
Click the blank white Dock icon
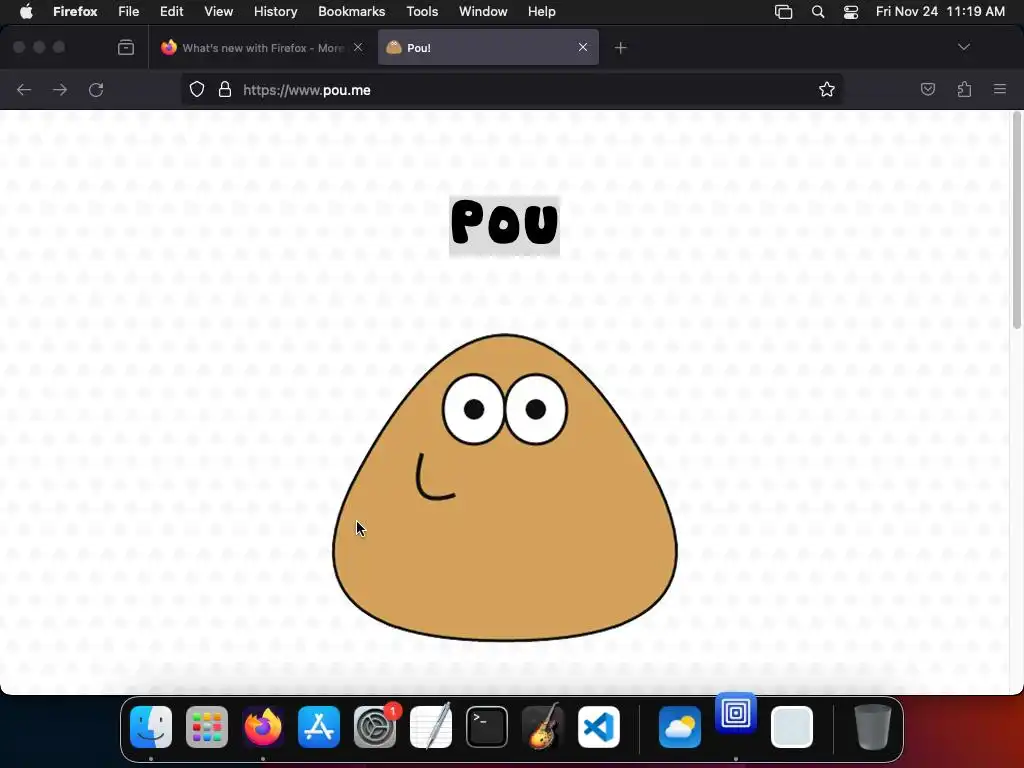pyautogui.click(x=792, y=726)
